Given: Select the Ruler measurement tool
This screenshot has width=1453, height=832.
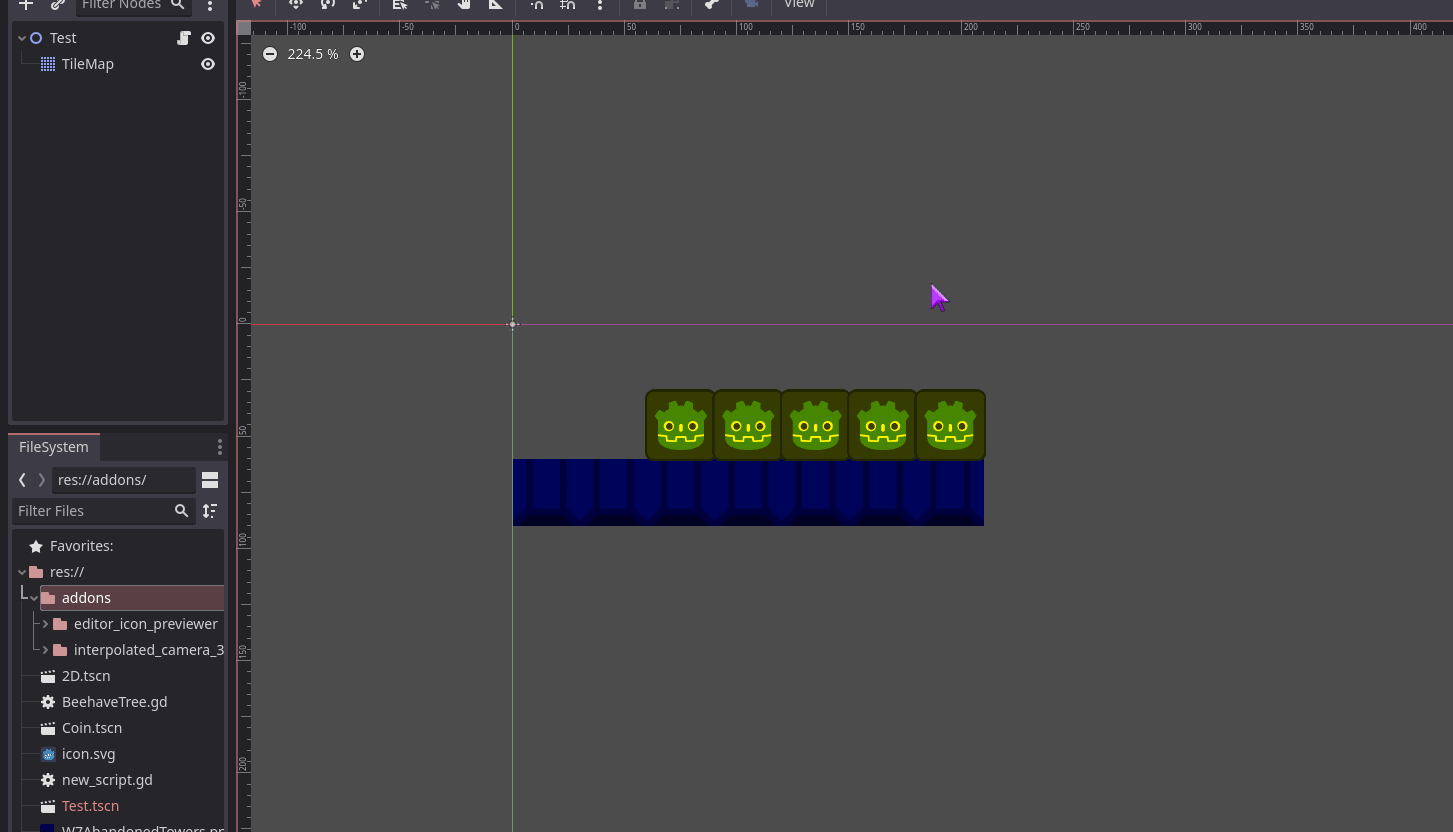Looking at the screenshot, I should pyautogui.click(x=495, y=5).
